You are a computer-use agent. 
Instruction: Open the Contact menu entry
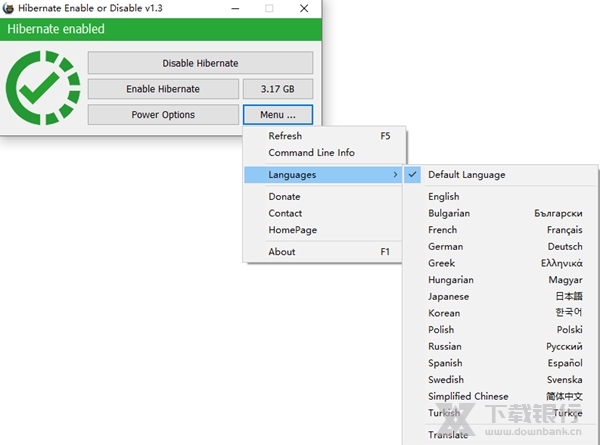coord(285,213)
